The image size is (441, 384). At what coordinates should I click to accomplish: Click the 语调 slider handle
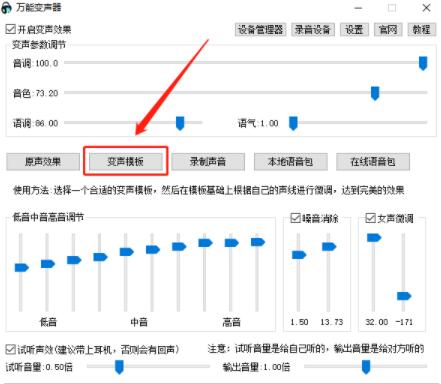click(180, 123)
